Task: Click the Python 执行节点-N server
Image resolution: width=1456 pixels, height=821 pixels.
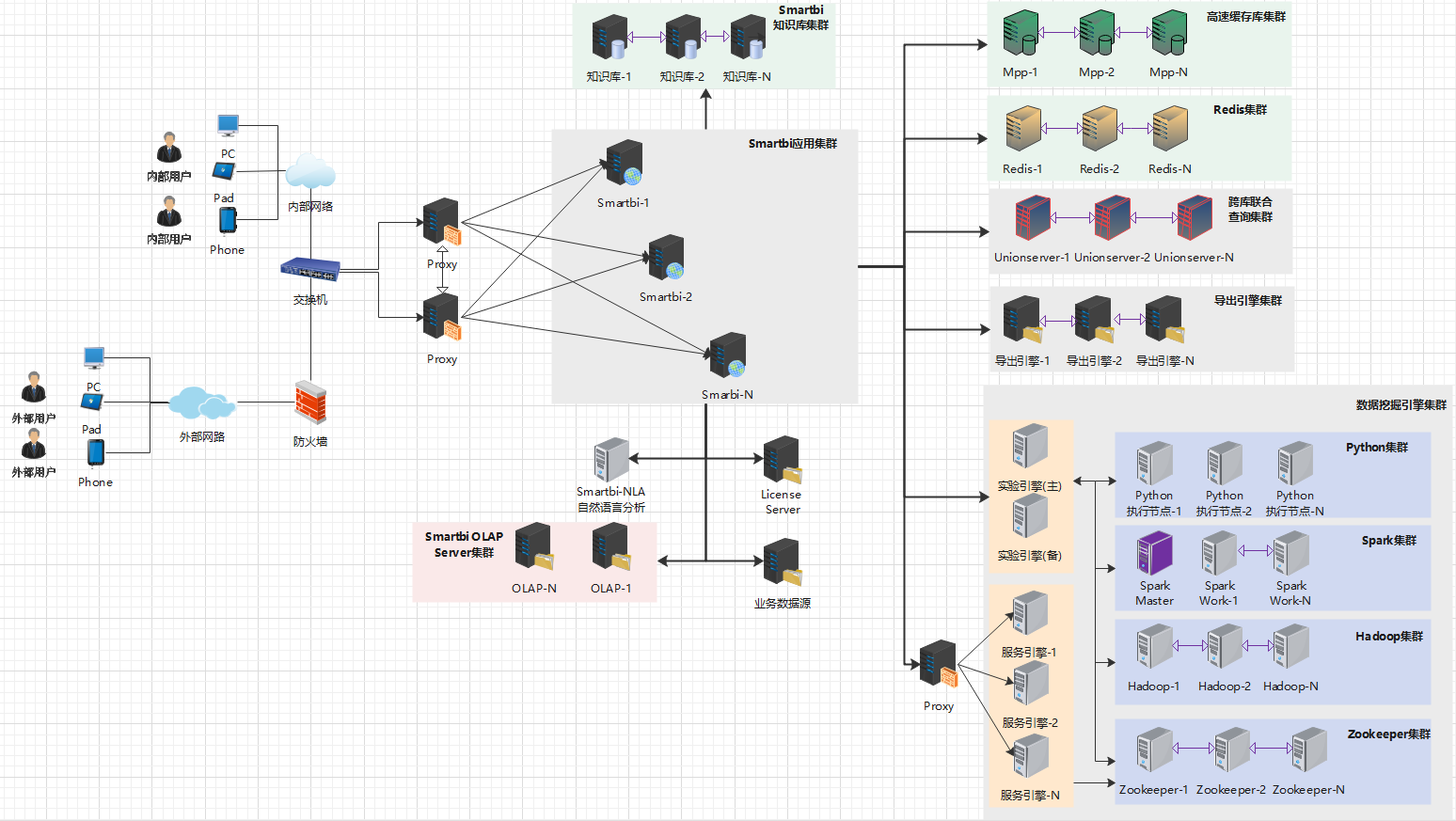Action: click(1295, 464)
